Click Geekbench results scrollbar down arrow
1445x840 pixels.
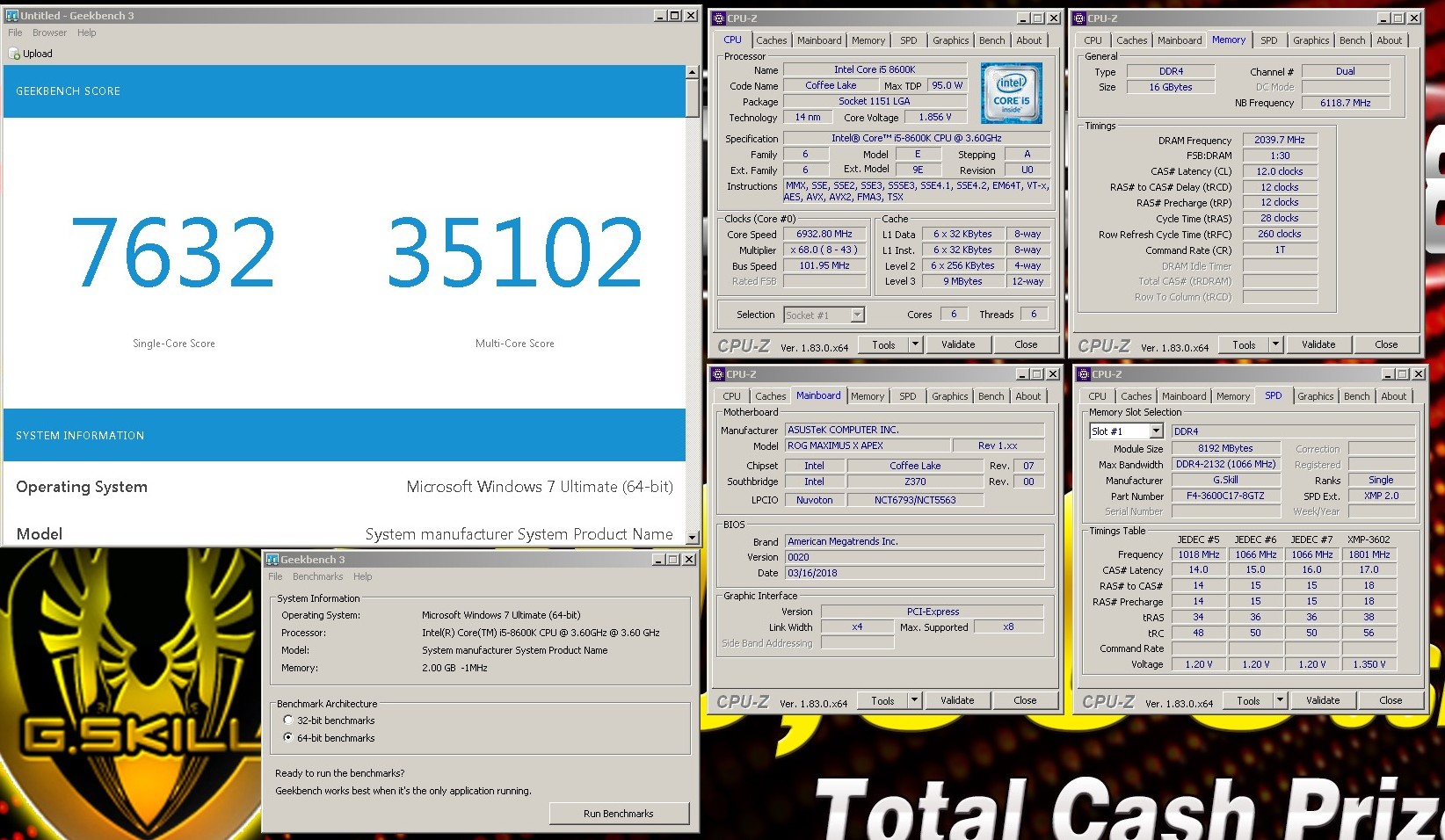693,537
